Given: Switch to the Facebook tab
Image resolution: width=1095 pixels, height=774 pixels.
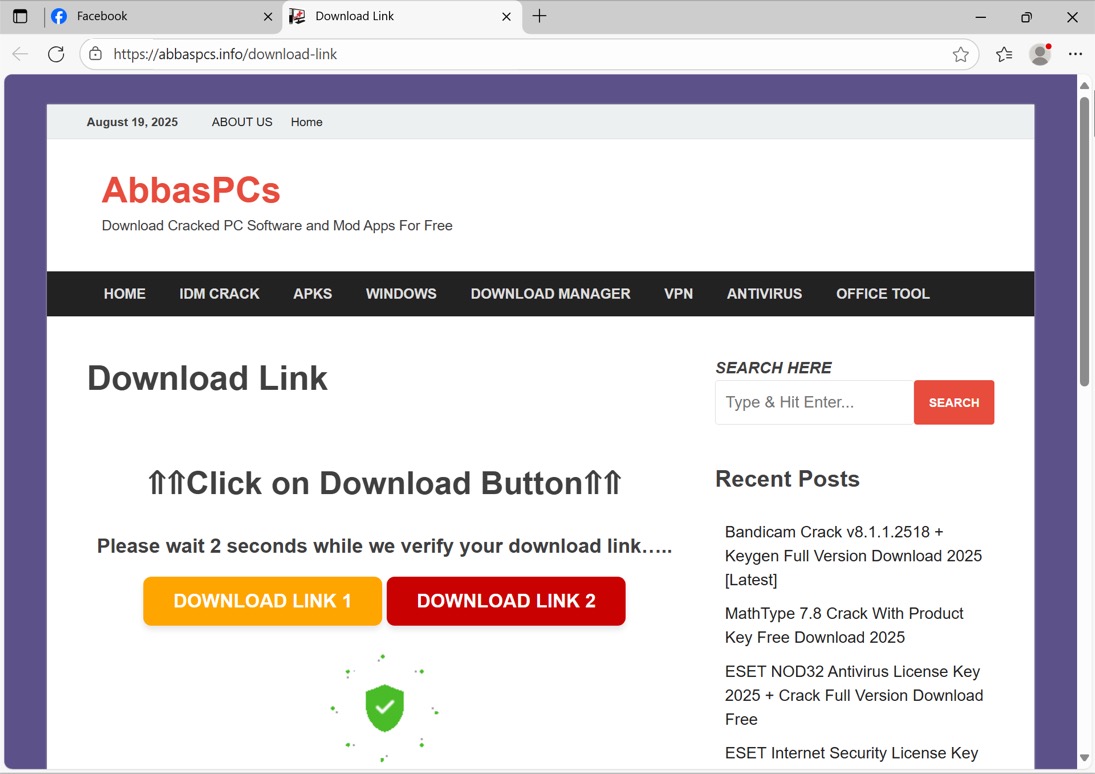Looking at the screenshot, I should (x=150, y=16).
